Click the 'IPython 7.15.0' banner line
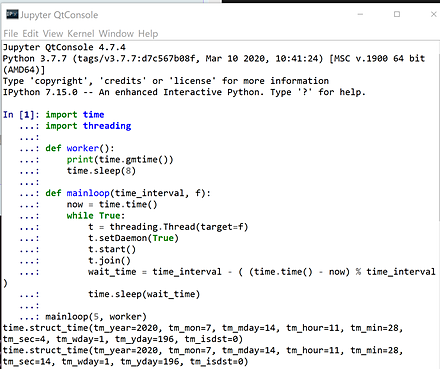Image resolution: width=440 pixels, height=369 pixels. click(184, 92)
